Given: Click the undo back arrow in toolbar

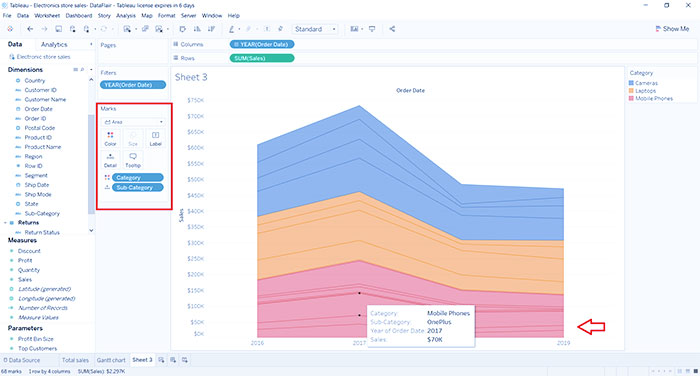Looking at the screenshot, I should [30, 29].
